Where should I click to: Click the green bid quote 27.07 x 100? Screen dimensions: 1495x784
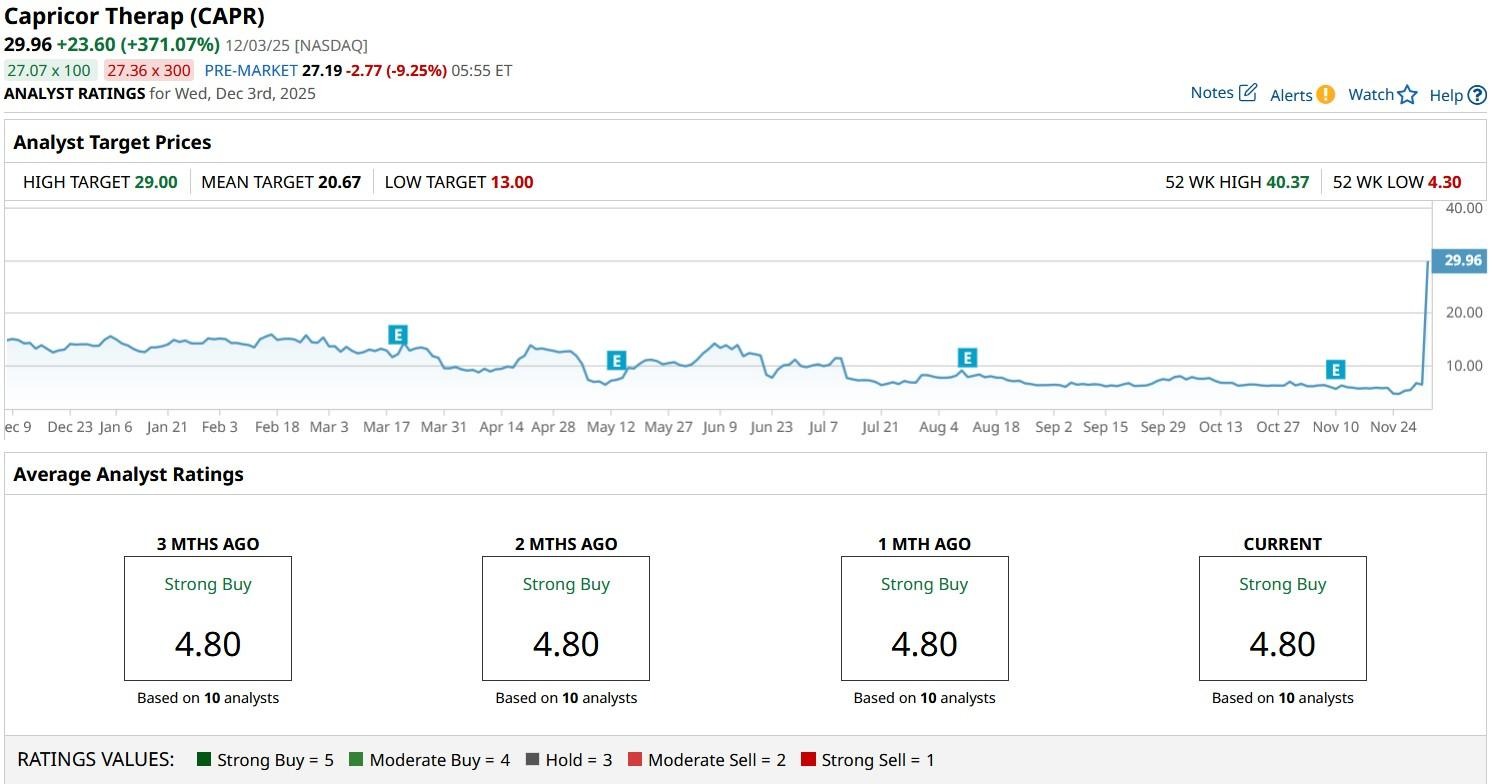tap(49, 70)
